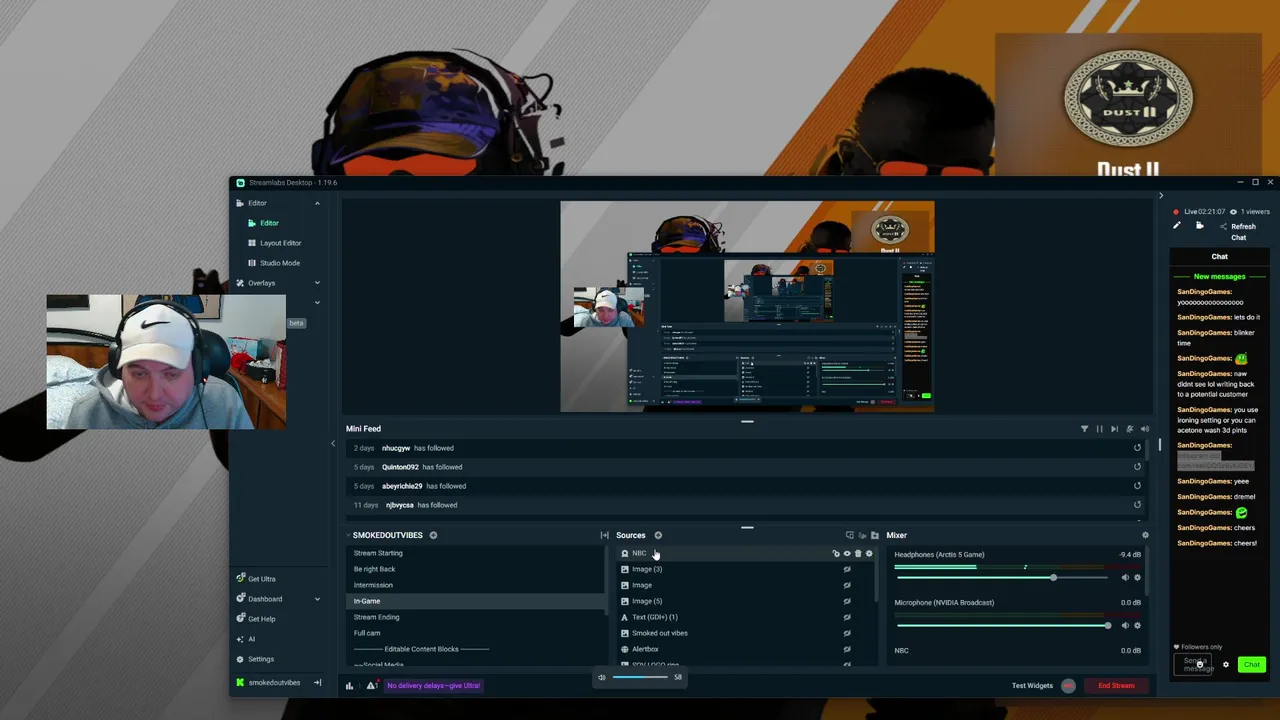
Task: Open AI sidebar item
Action: pyautogui.click(x=251, y=639)
